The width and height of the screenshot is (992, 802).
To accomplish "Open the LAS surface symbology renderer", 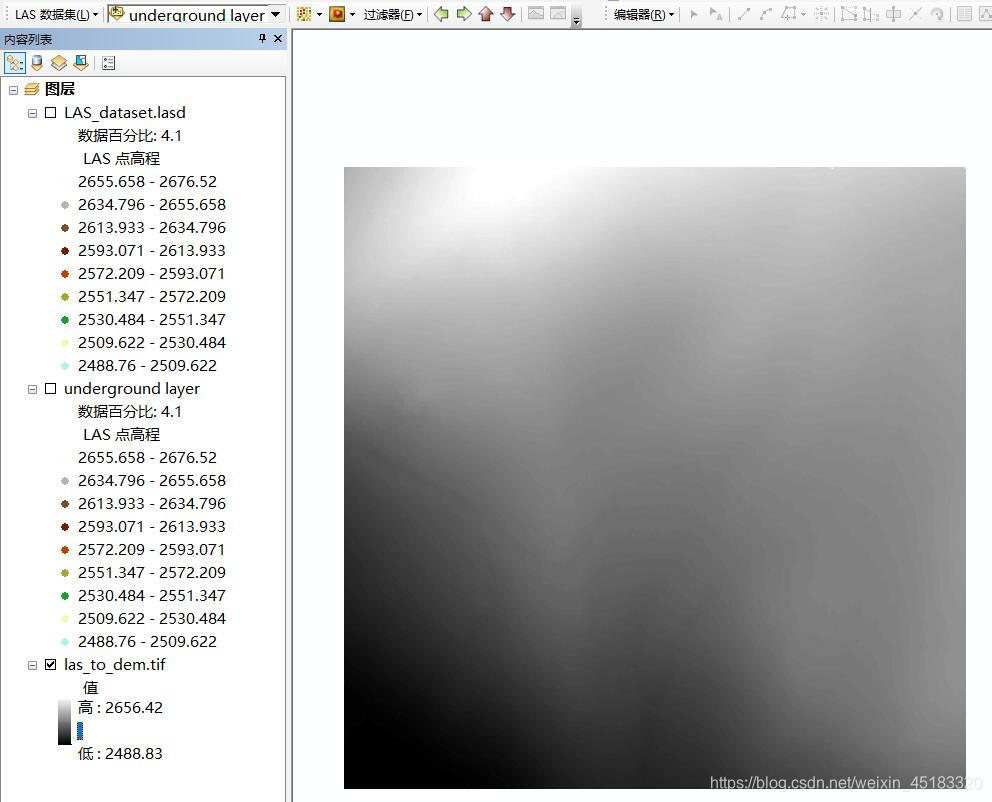I will [337, 14].
